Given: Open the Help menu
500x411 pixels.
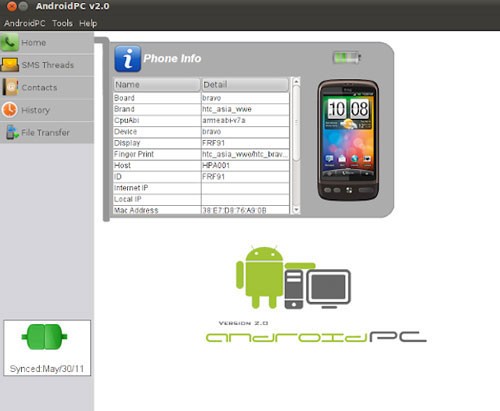Looking at the screenshot, I should click(x=88, y=23).
